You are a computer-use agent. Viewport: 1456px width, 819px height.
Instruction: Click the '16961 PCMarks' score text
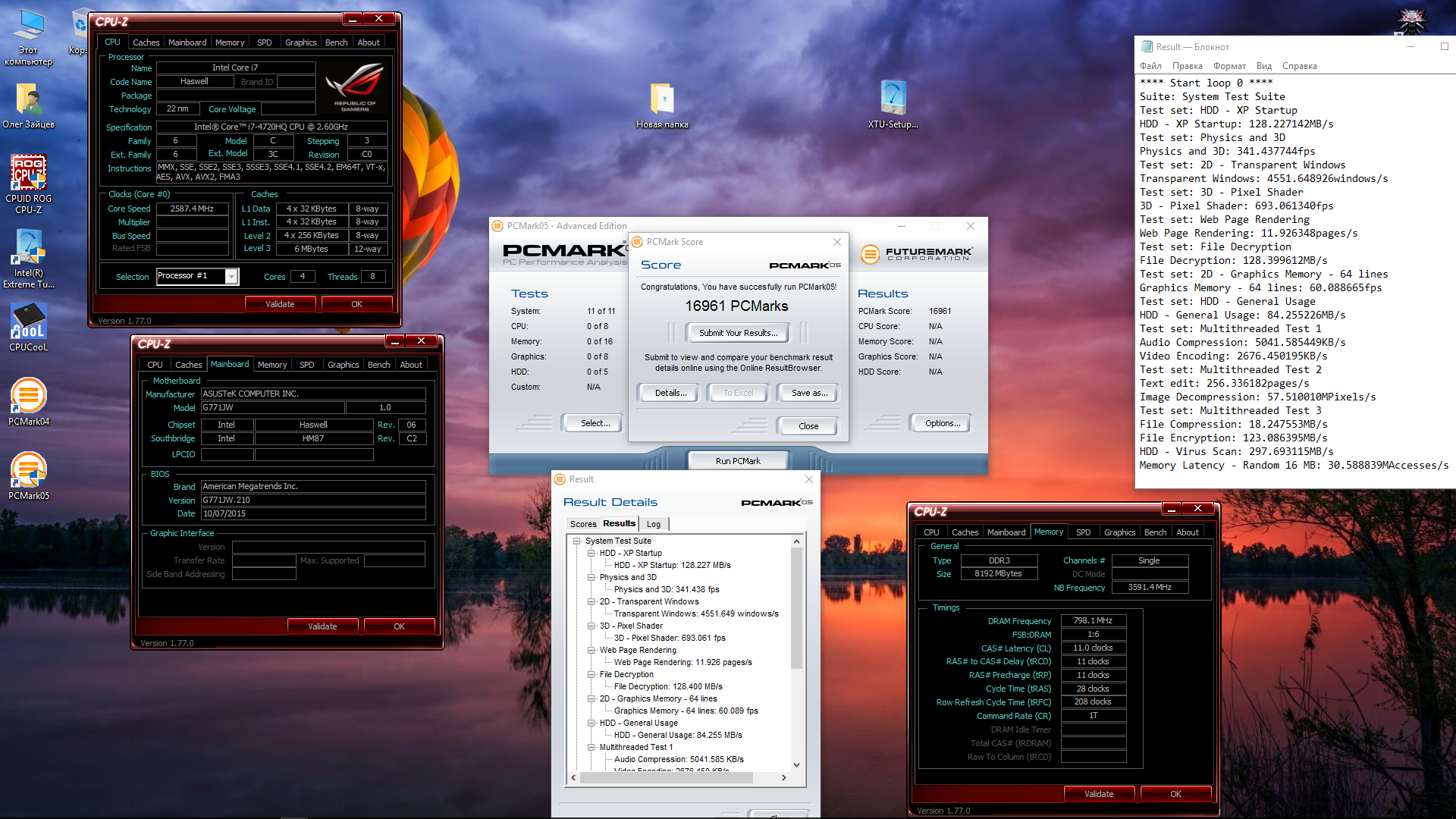(x=736, y=306)
